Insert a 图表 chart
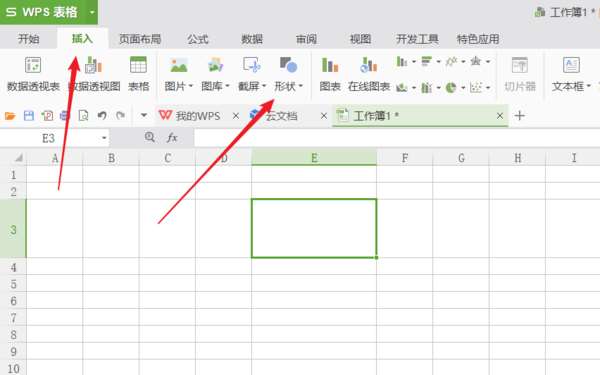The width and height of the screenshot is (600, 375). [330, 65]
